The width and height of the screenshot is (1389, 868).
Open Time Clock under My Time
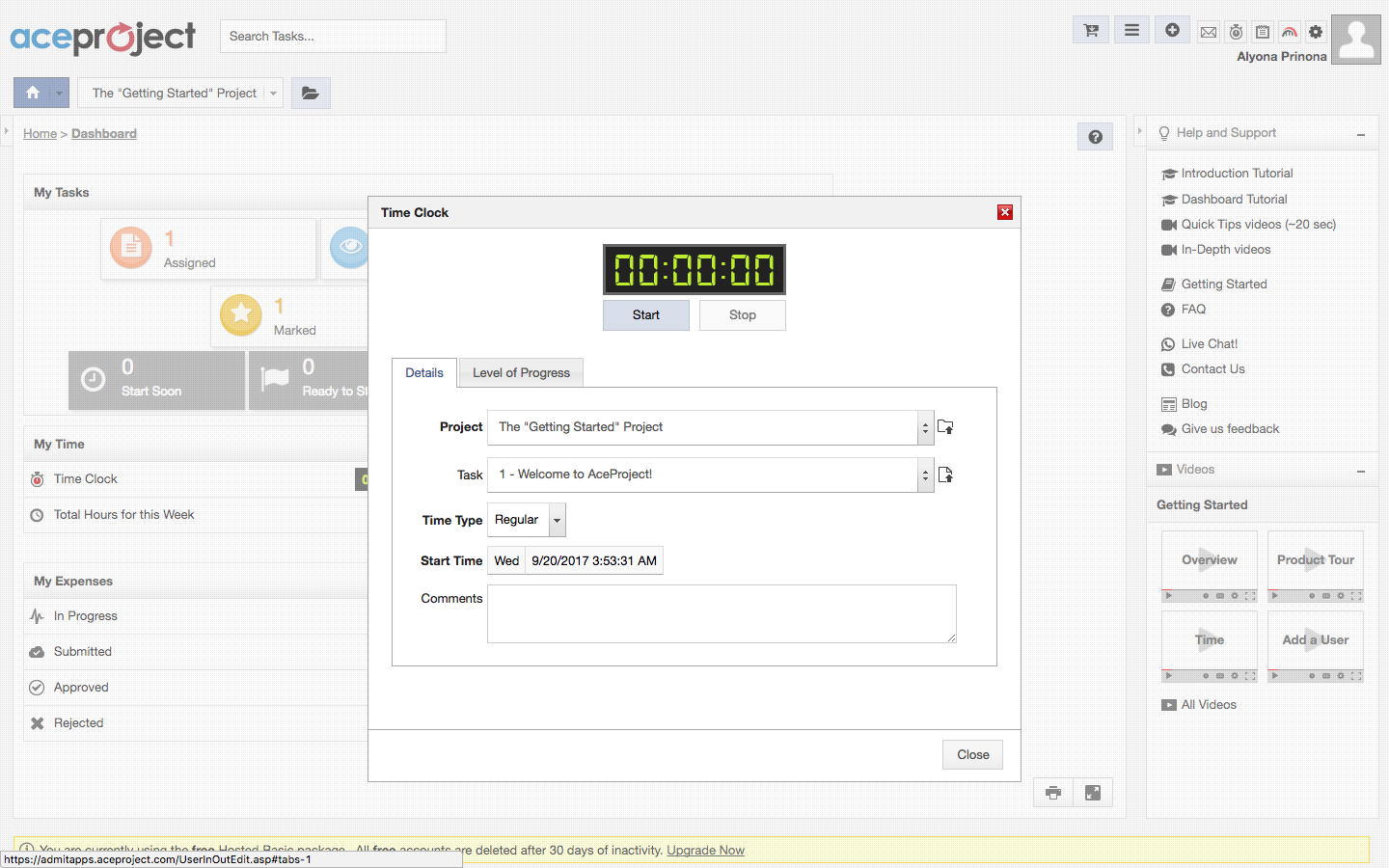pyautogui.click(x=85, y=479)
